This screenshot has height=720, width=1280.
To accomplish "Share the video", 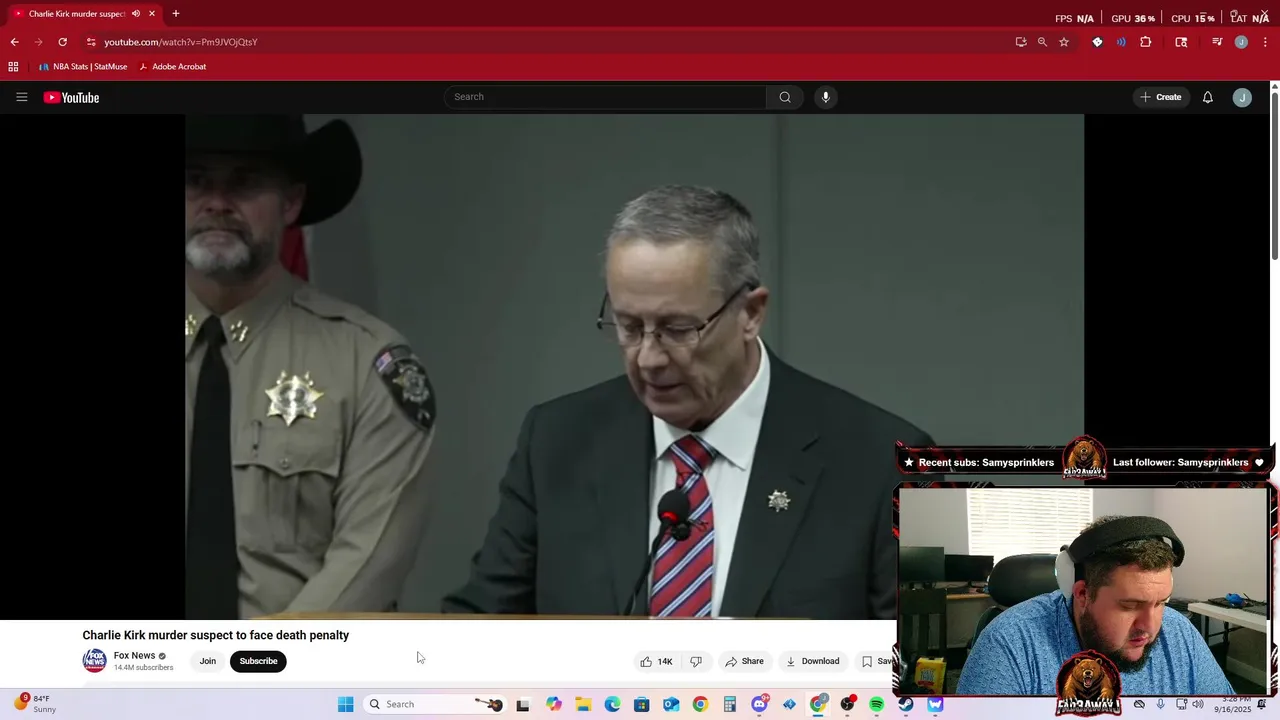I will pyautogui.click(x=744, y=661).
